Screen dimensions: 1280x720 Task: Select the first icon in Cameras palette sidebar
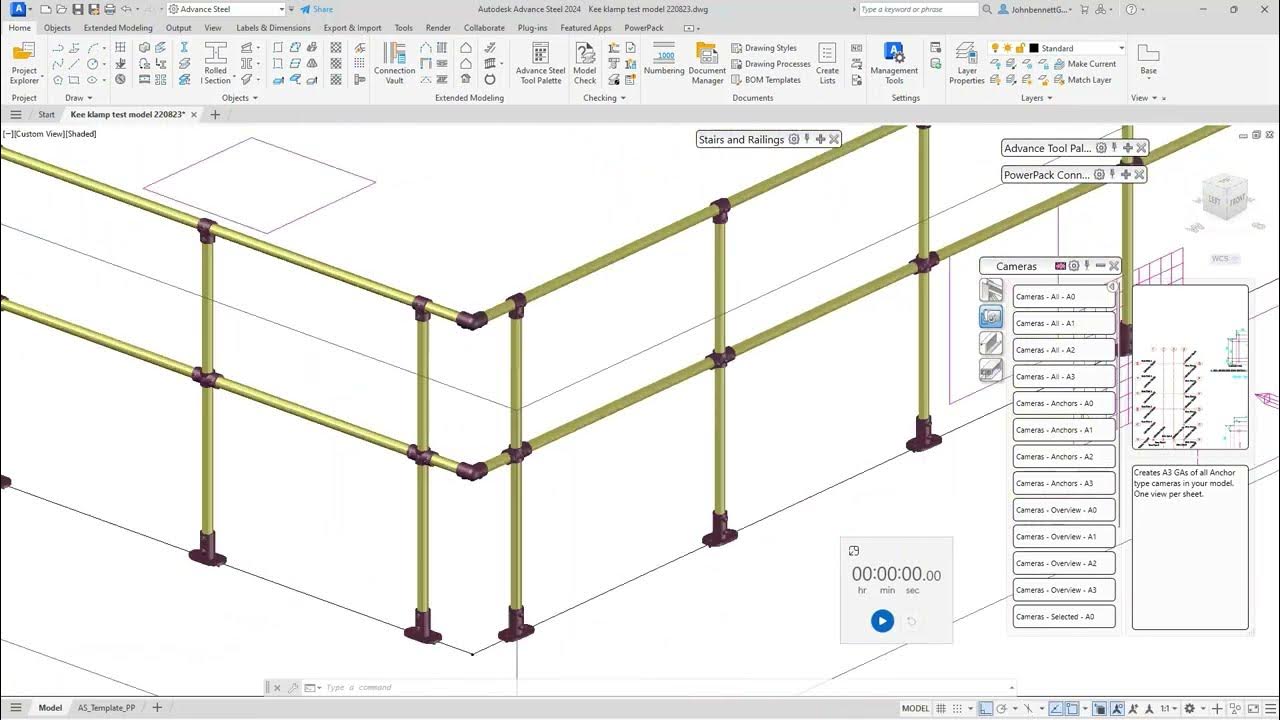coord(991,290)
